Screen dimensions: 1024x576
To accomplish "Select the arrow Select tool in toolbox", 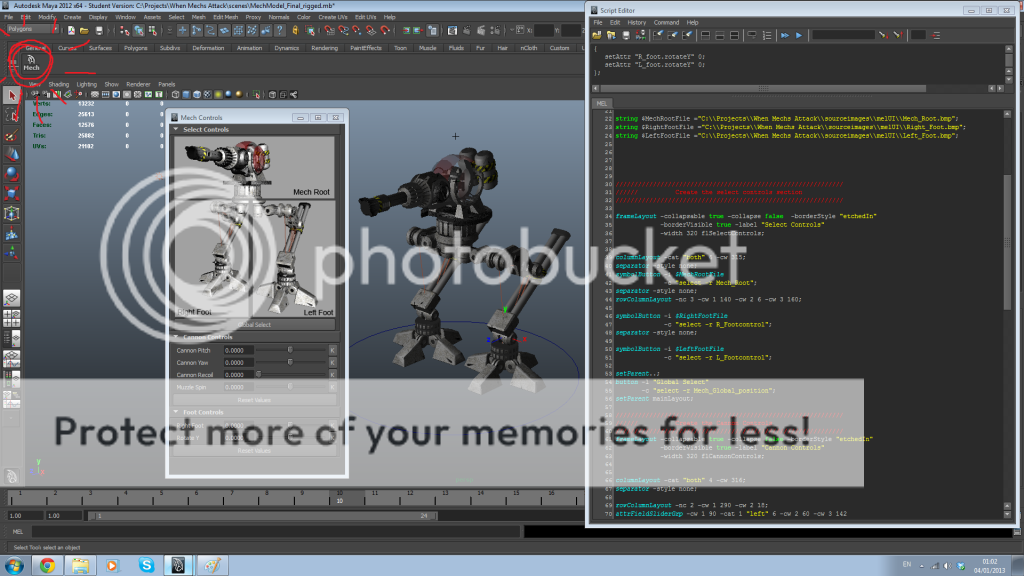I will (x=12, y=96).
